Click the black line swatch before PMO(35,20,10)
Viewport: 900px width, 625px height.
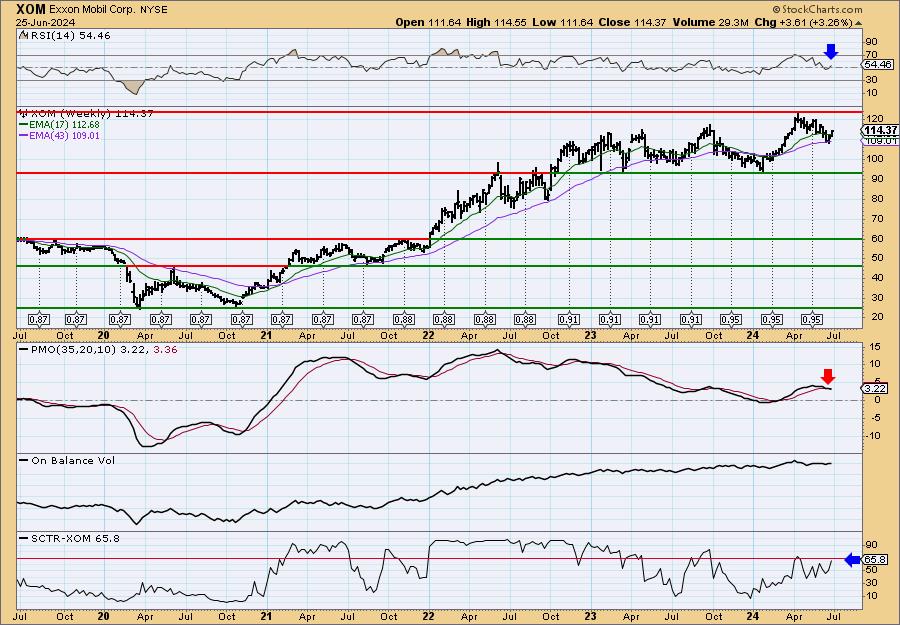24,349
